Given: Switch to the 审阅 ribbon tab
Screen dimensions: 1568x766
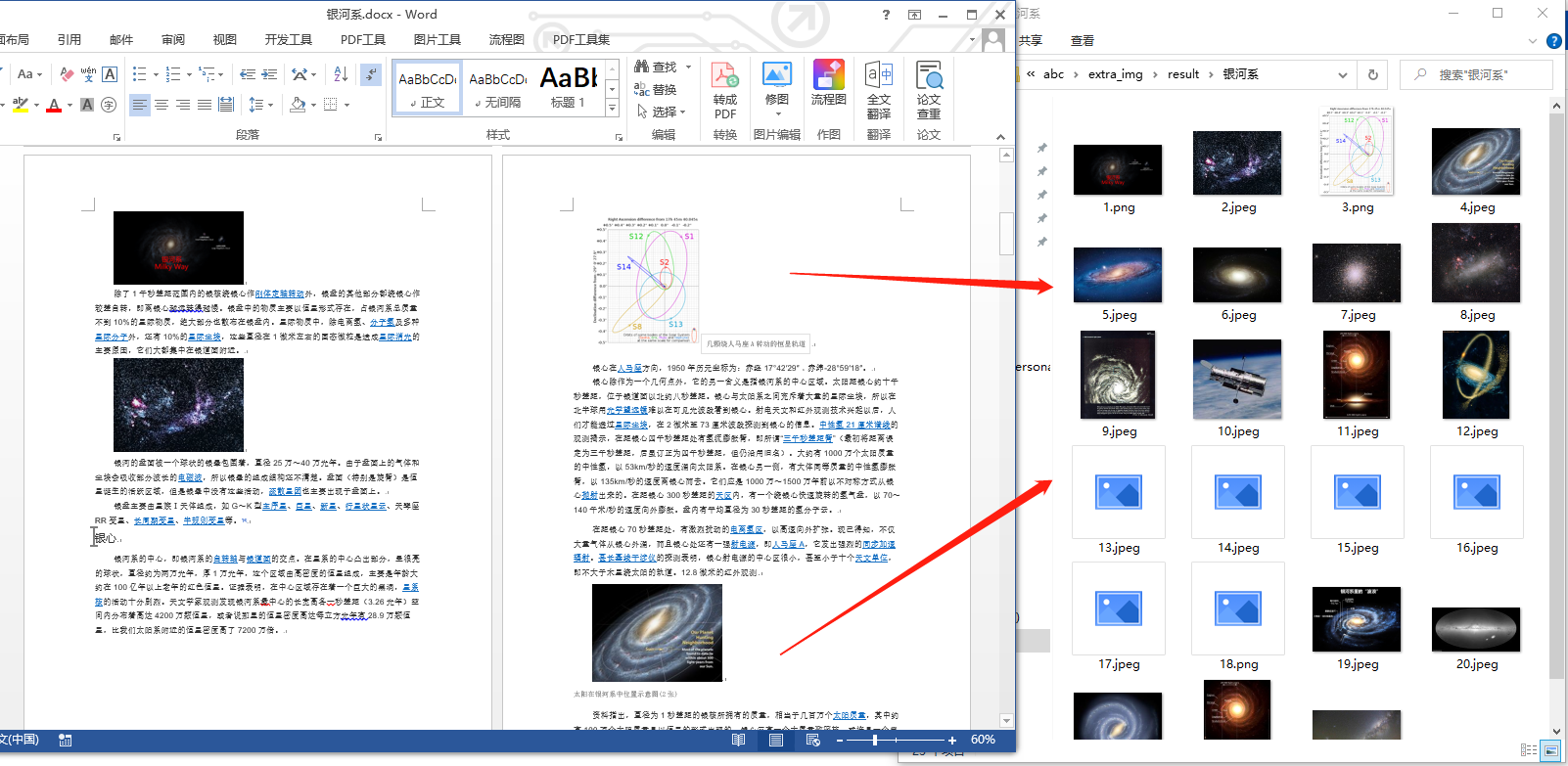Looking at the screenshot, I should [173, 40].
